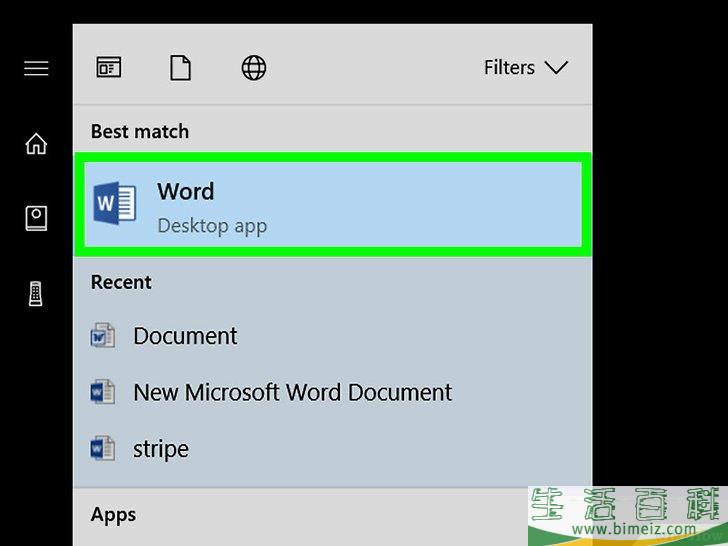Screen dimensions: 728x546
Task: Click the Word app icon in Best match
Action: point(114,203)
